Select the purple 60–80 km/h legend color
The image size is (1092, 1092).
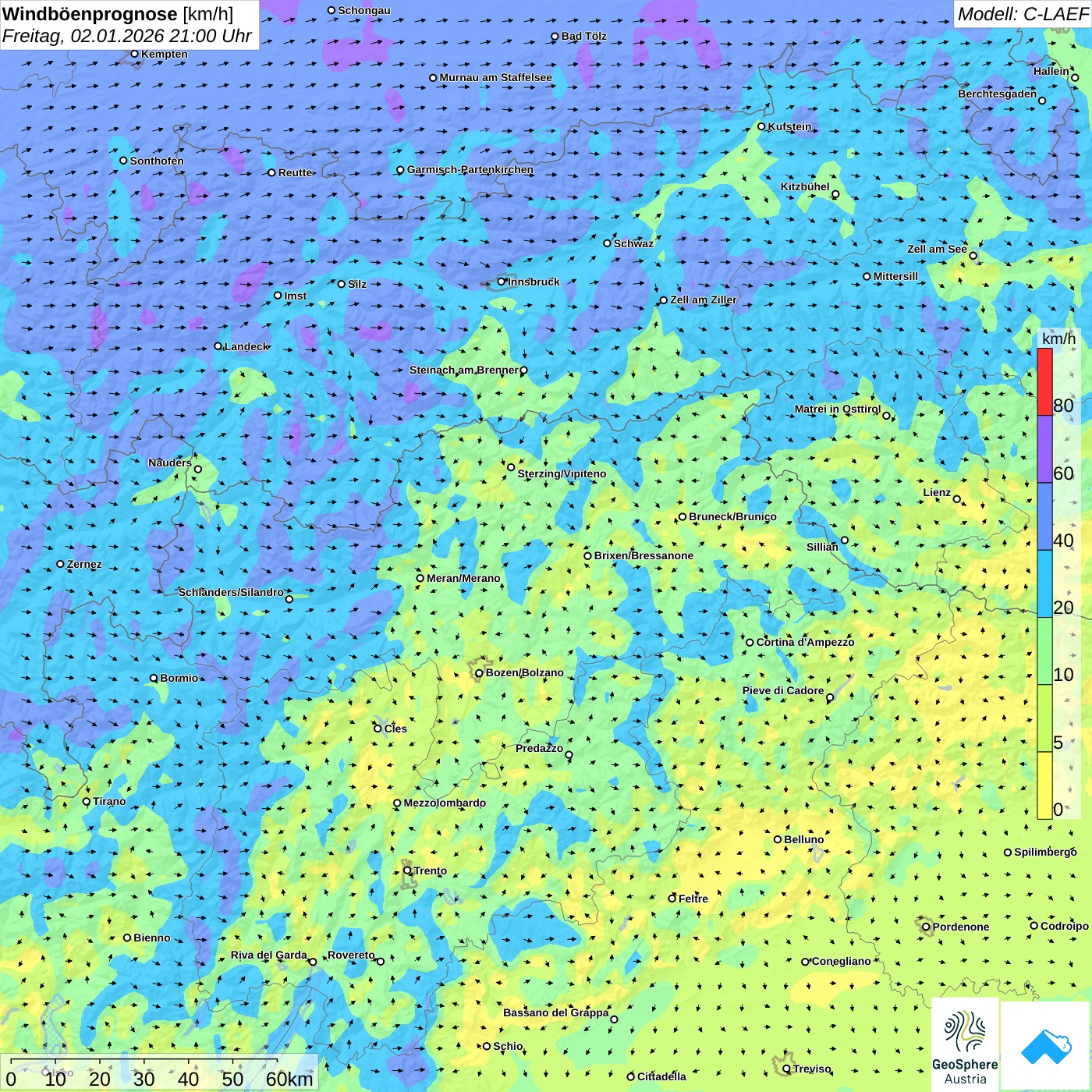coord(1044,449)
